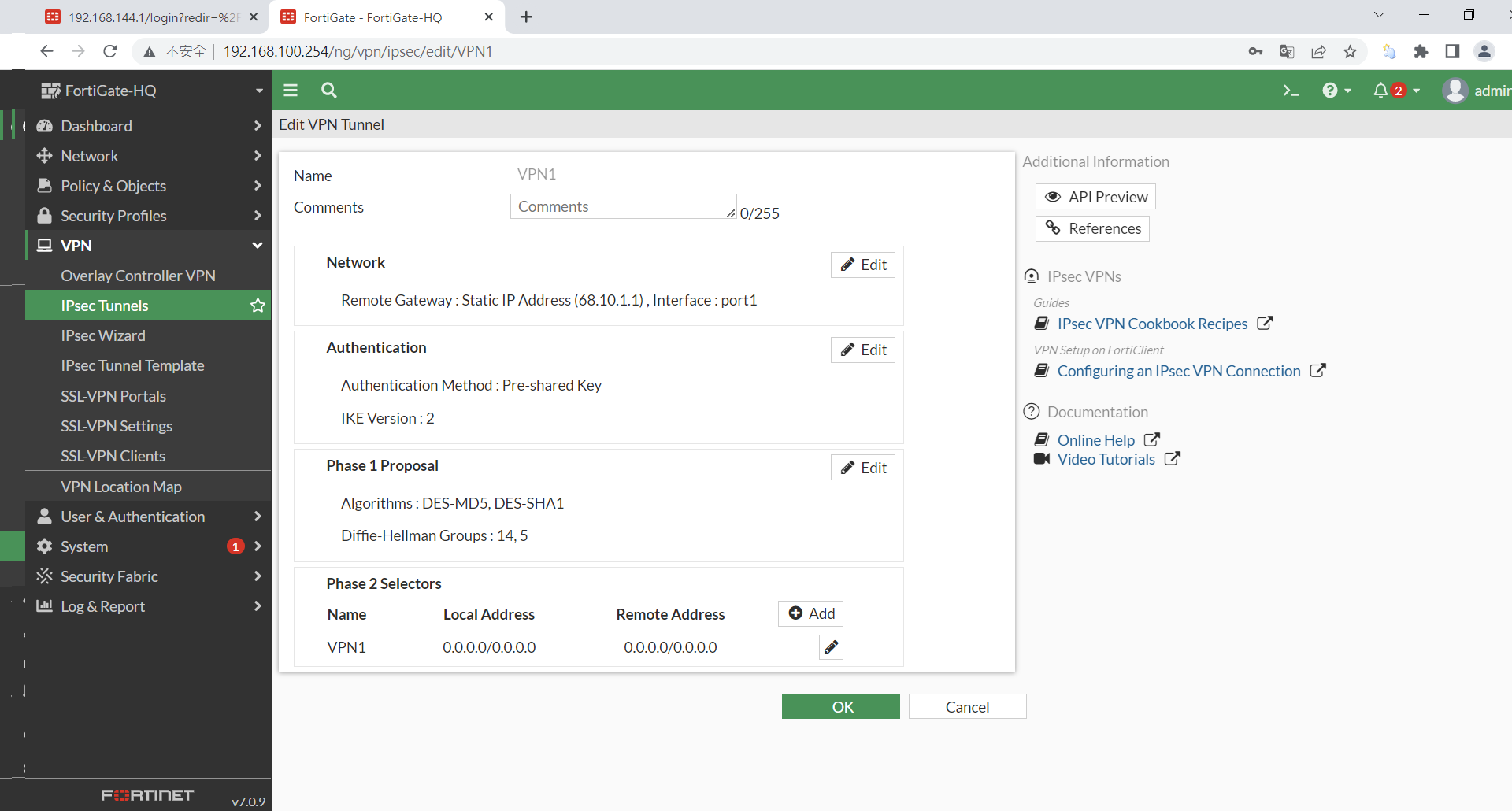Click OK to save the VPN tunnel
This screenshot has height=811, width=1512.
tap(841, 706)
